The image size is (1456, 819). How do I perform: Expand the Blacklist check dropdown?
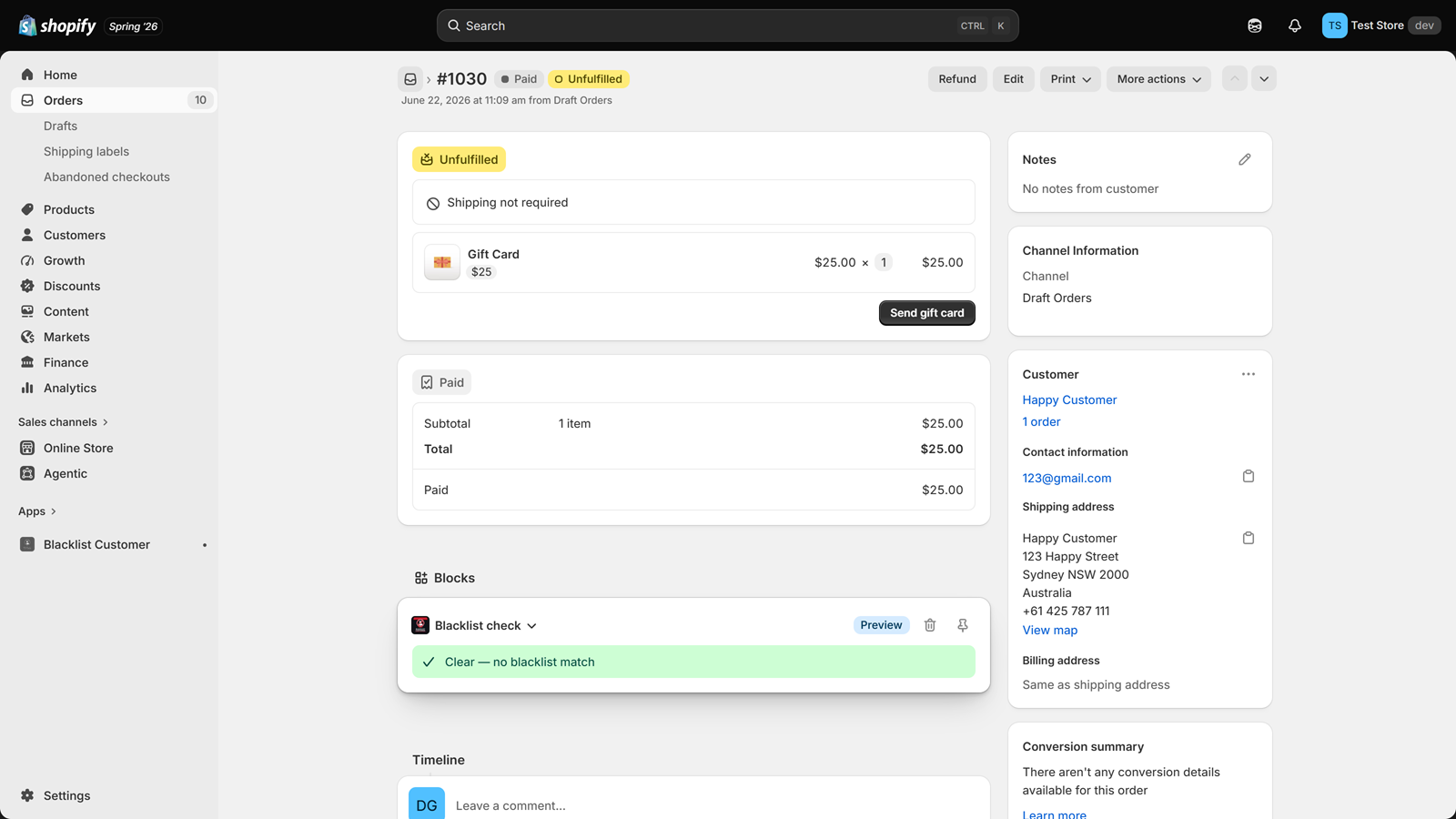coord(486,625)
